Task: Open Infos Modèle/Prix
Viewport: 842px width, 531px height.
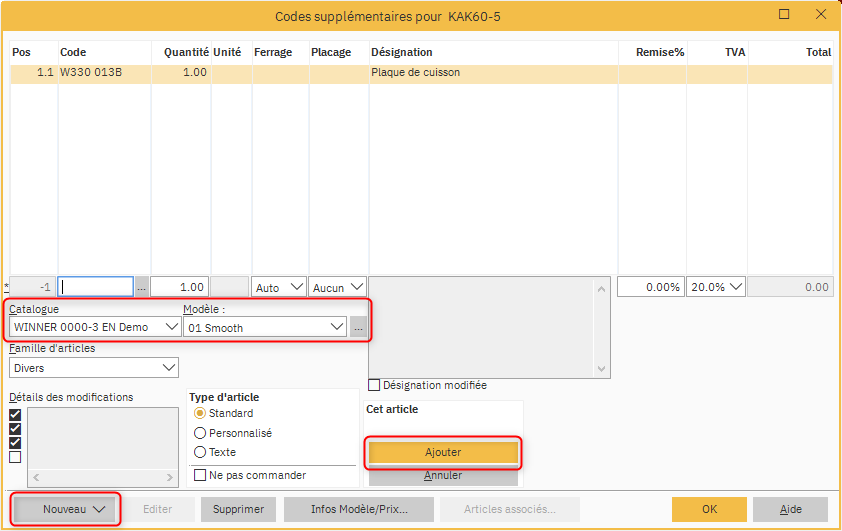Action: [359, 509]
